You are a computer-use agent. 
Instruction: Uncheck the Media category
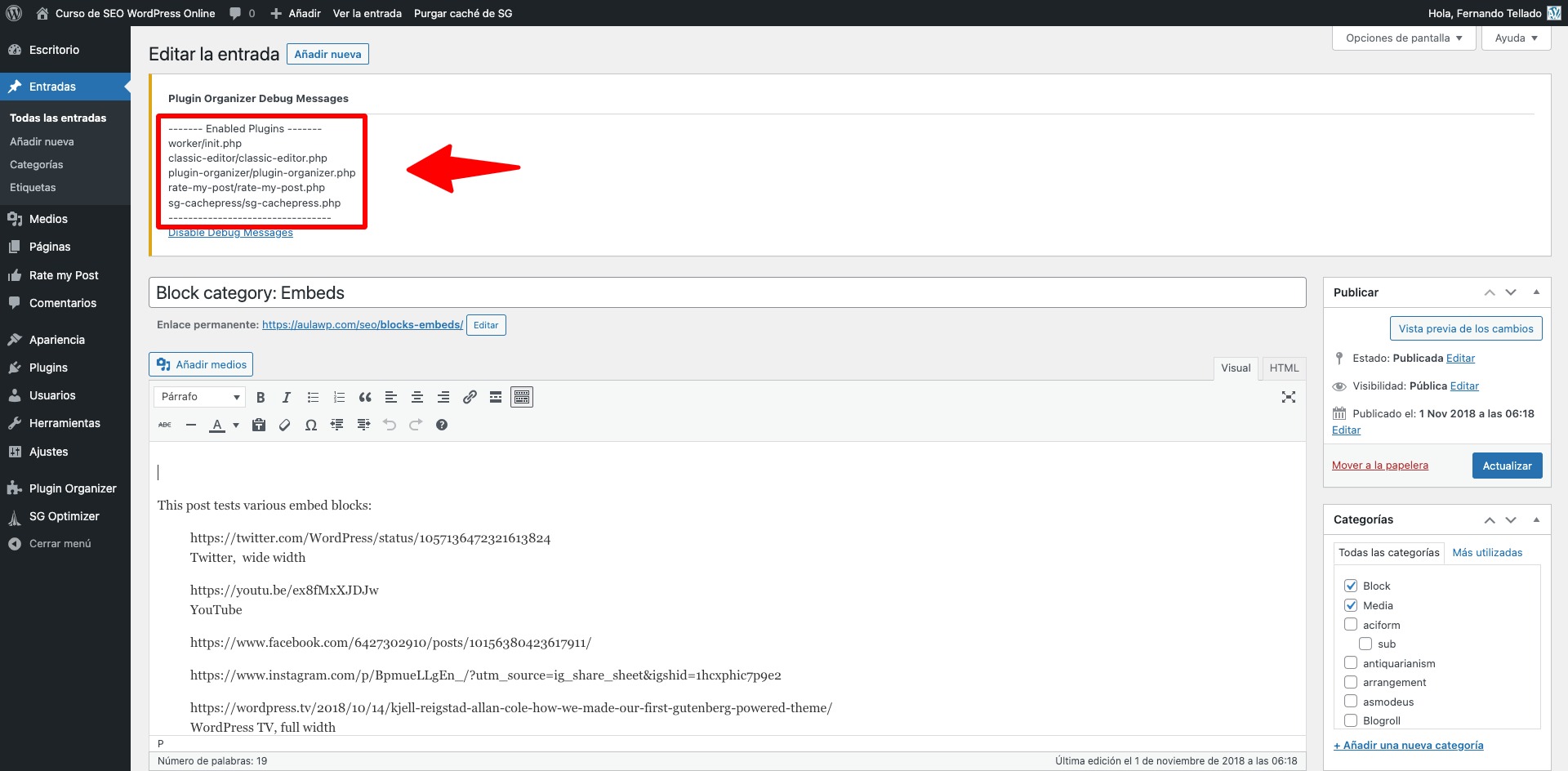pos(1351,605)
